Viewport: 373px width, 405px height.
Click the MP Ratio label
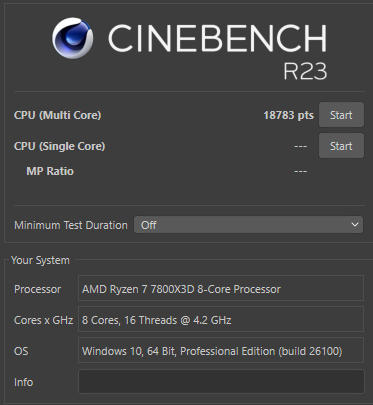pyautogui.click(x=50, y=171)
